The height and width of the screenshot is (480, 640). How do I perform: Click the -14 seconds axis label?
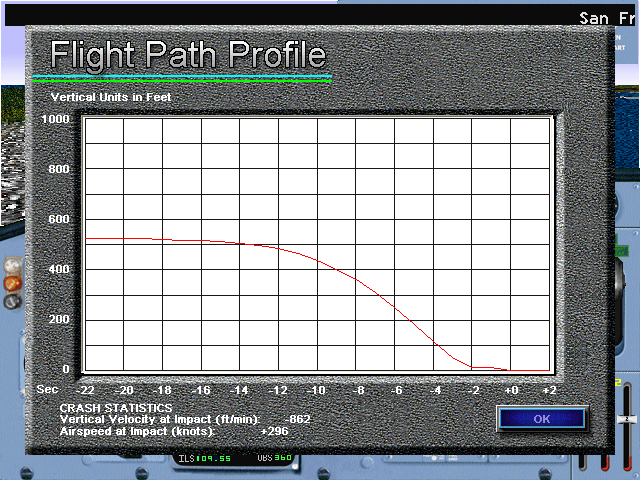239,390
